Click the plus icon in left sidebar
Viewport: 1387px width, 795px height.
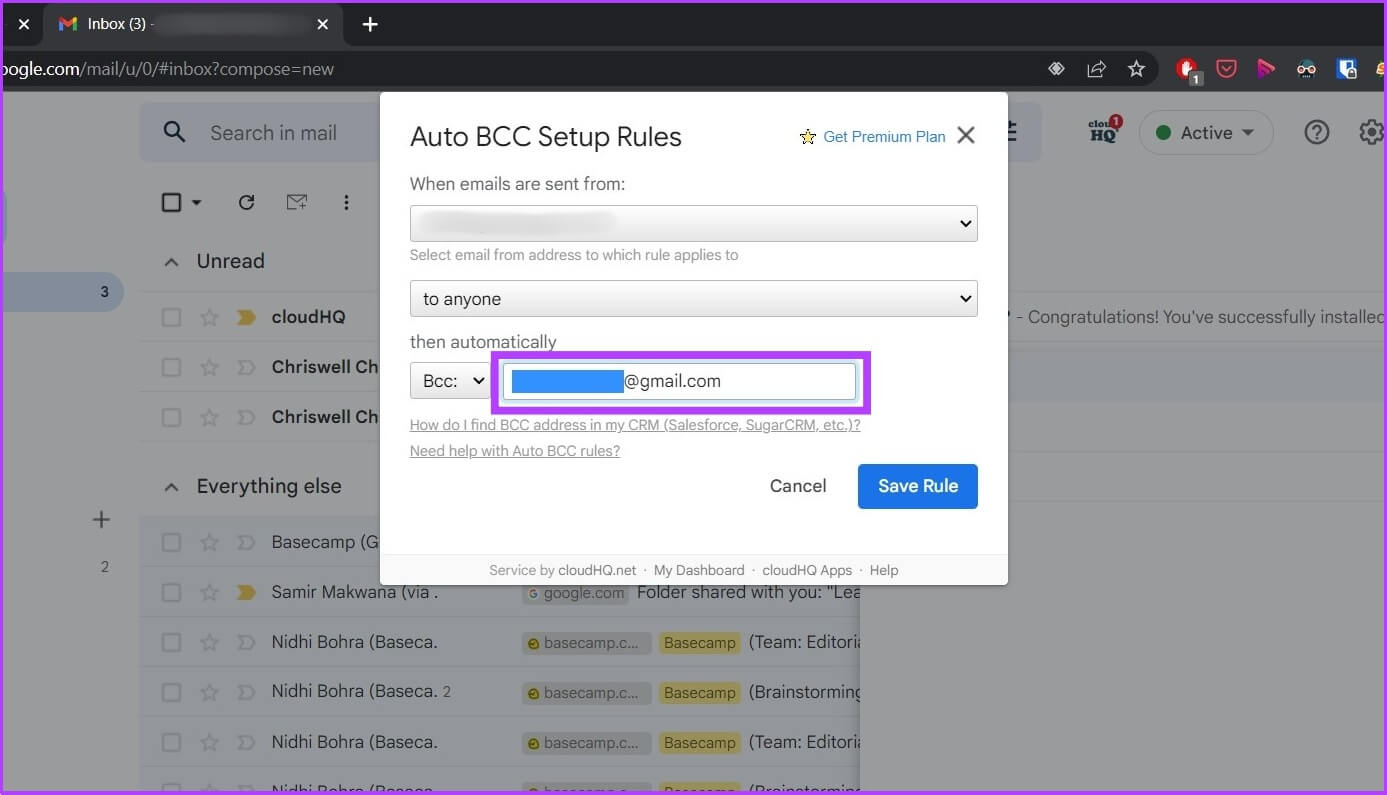[101, 519]
